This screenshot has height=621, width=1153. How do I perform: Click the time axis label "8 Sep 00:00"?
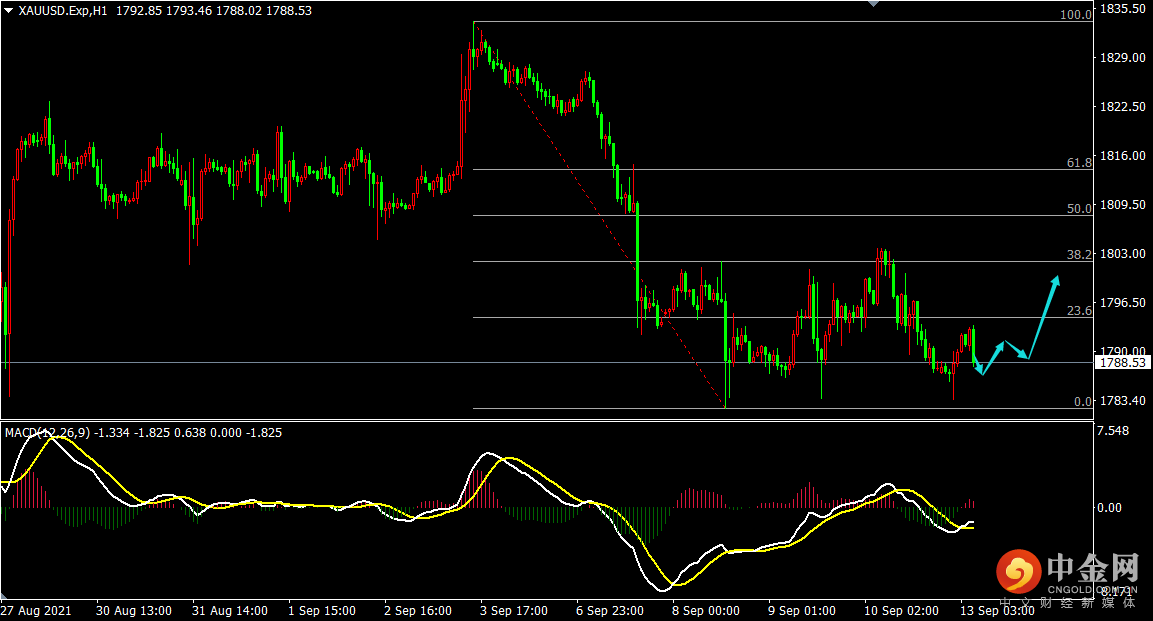[x=706, y=611]
